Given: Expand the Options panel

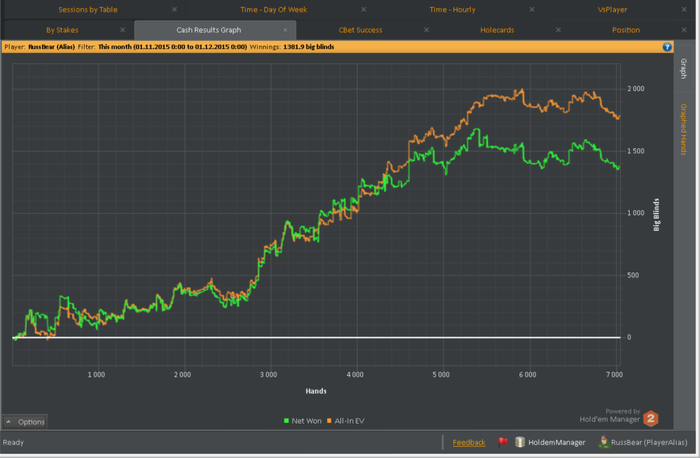Looking at the screenshot, I should pyautogui.click(x=25, y=422).
